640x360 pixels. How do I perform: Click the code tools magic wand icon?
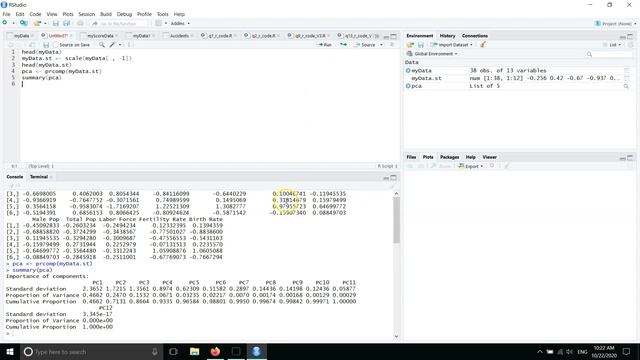click(112, 45)
